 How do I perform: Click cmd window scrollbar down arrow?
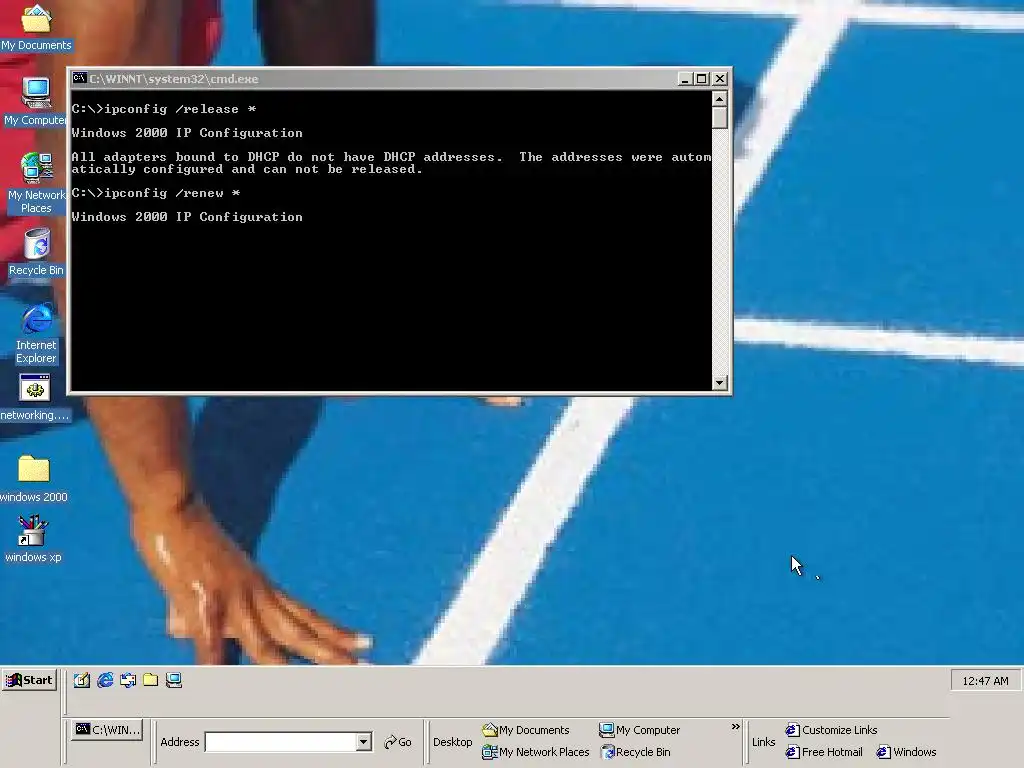(720, 383)
